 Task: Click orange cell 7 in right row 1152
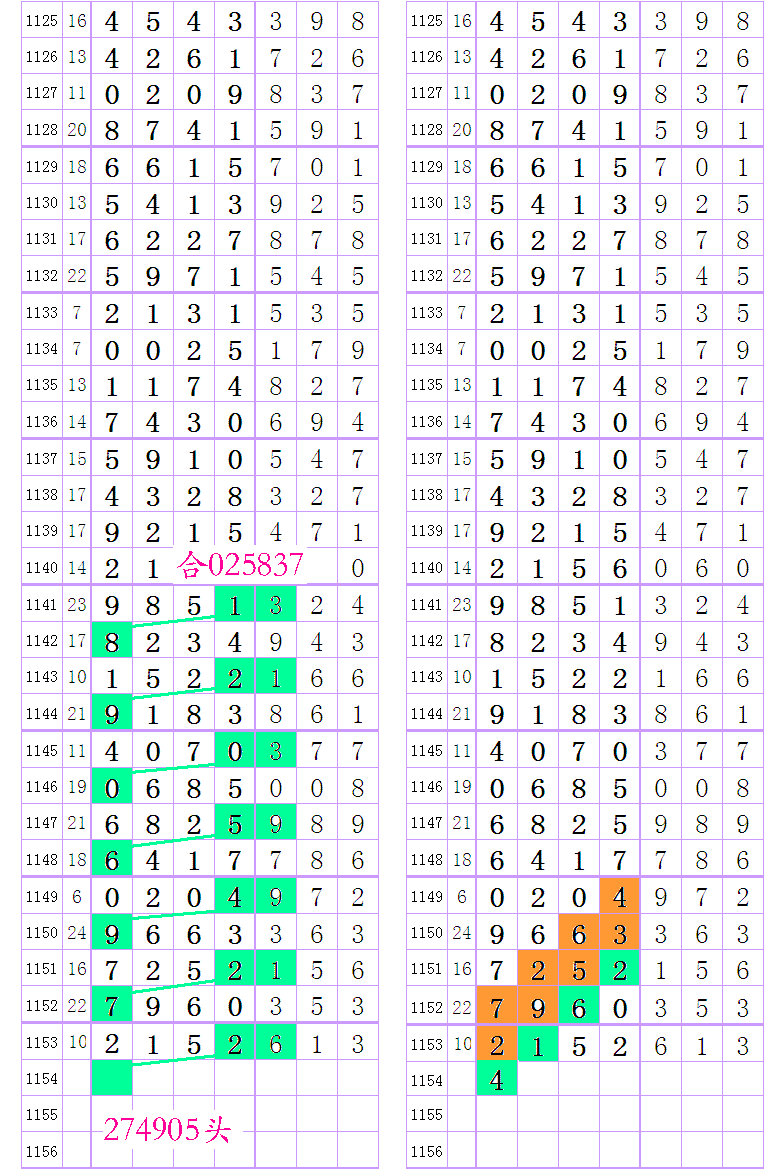497,1006
